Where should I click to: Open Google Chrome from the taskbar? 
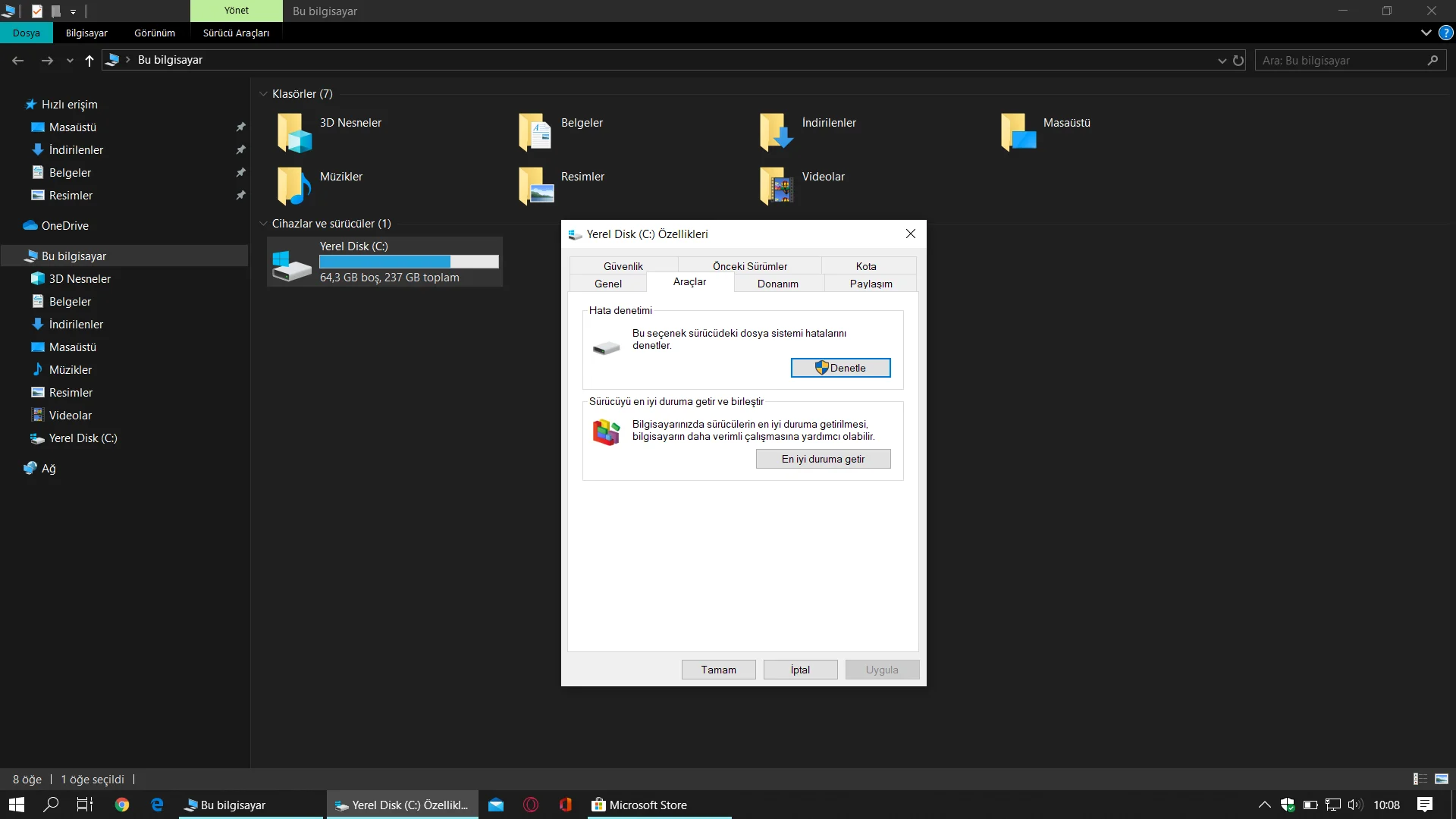(122, 805)
